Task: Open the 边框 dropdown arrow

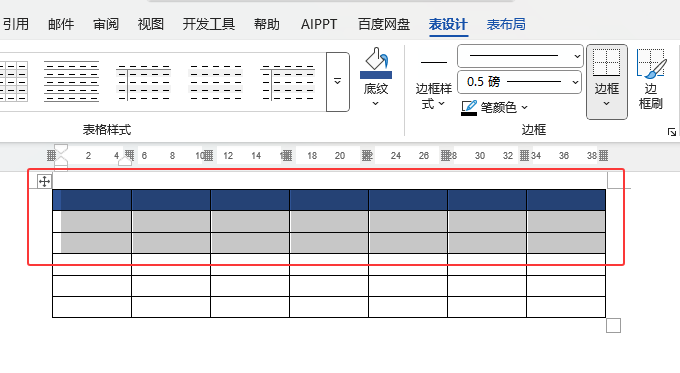Action: 606,103
